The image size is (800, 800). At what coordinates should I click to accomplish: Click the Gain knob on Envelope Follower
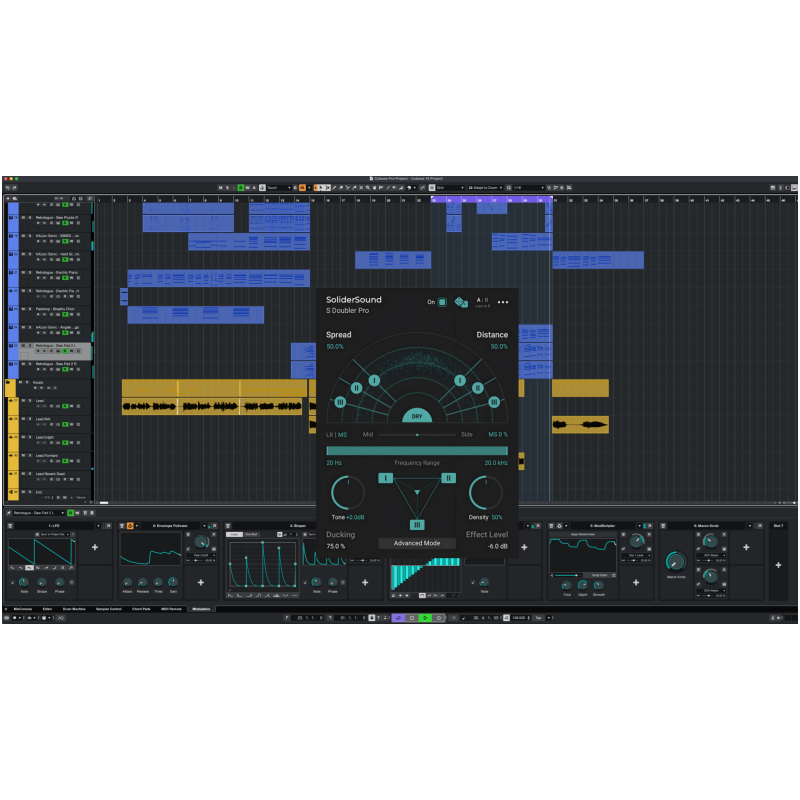click(173, 582)
